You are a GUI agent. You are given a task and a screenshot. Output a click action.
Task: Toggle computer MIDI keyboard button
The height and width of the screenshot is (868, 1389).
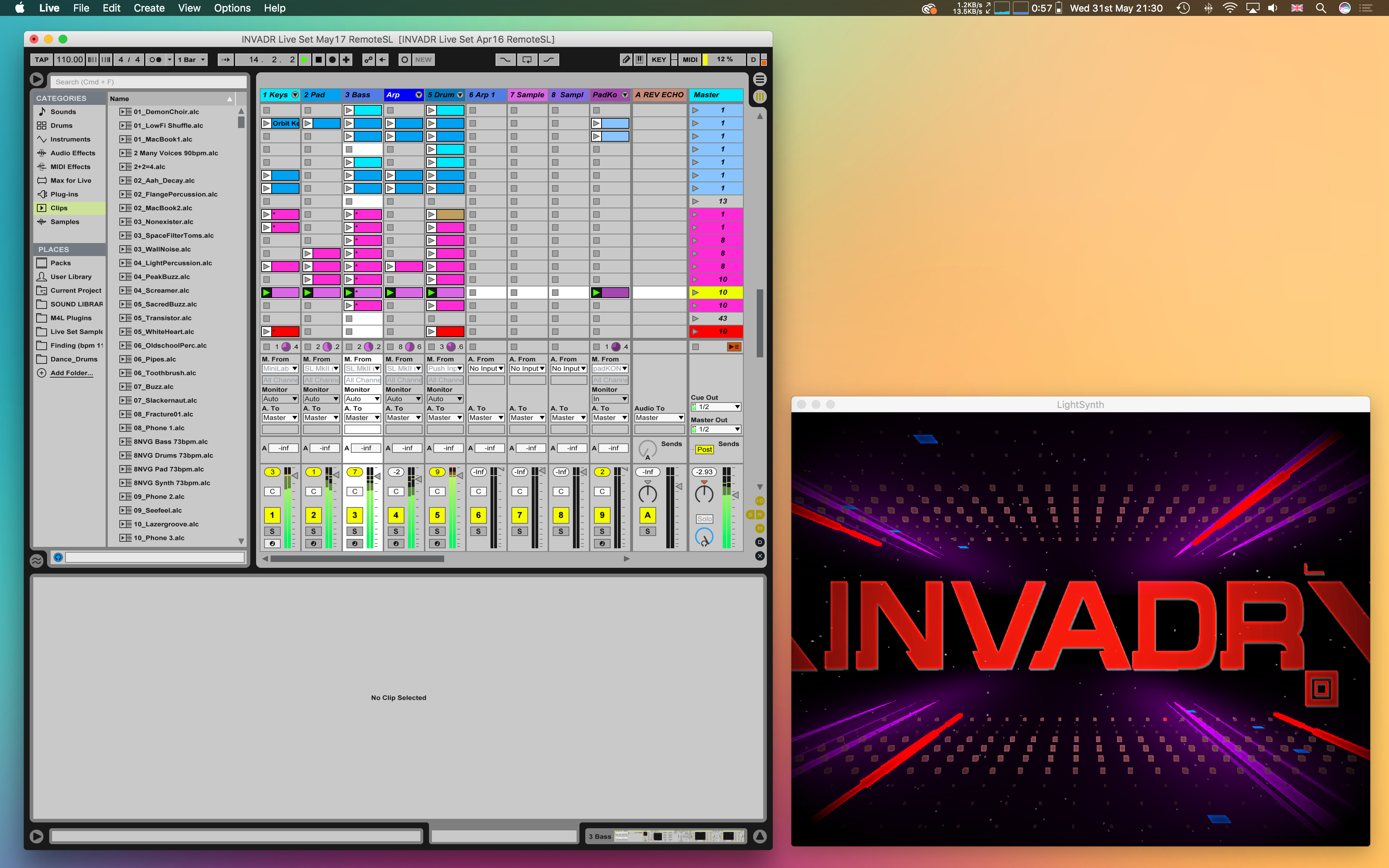click(x=640, y=60)
